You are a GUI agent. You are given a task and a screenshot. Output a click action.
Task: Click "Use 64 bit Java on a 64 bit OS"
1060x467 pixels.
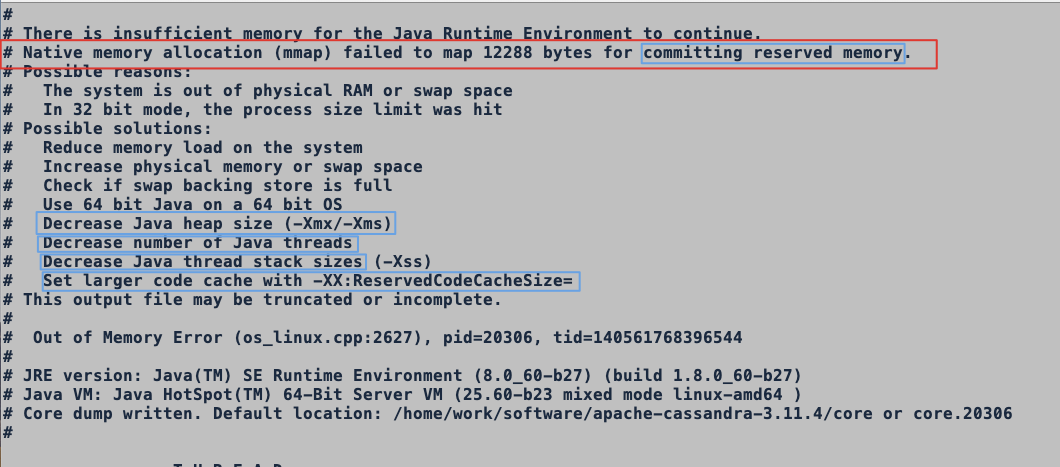[x=193, y=204]
